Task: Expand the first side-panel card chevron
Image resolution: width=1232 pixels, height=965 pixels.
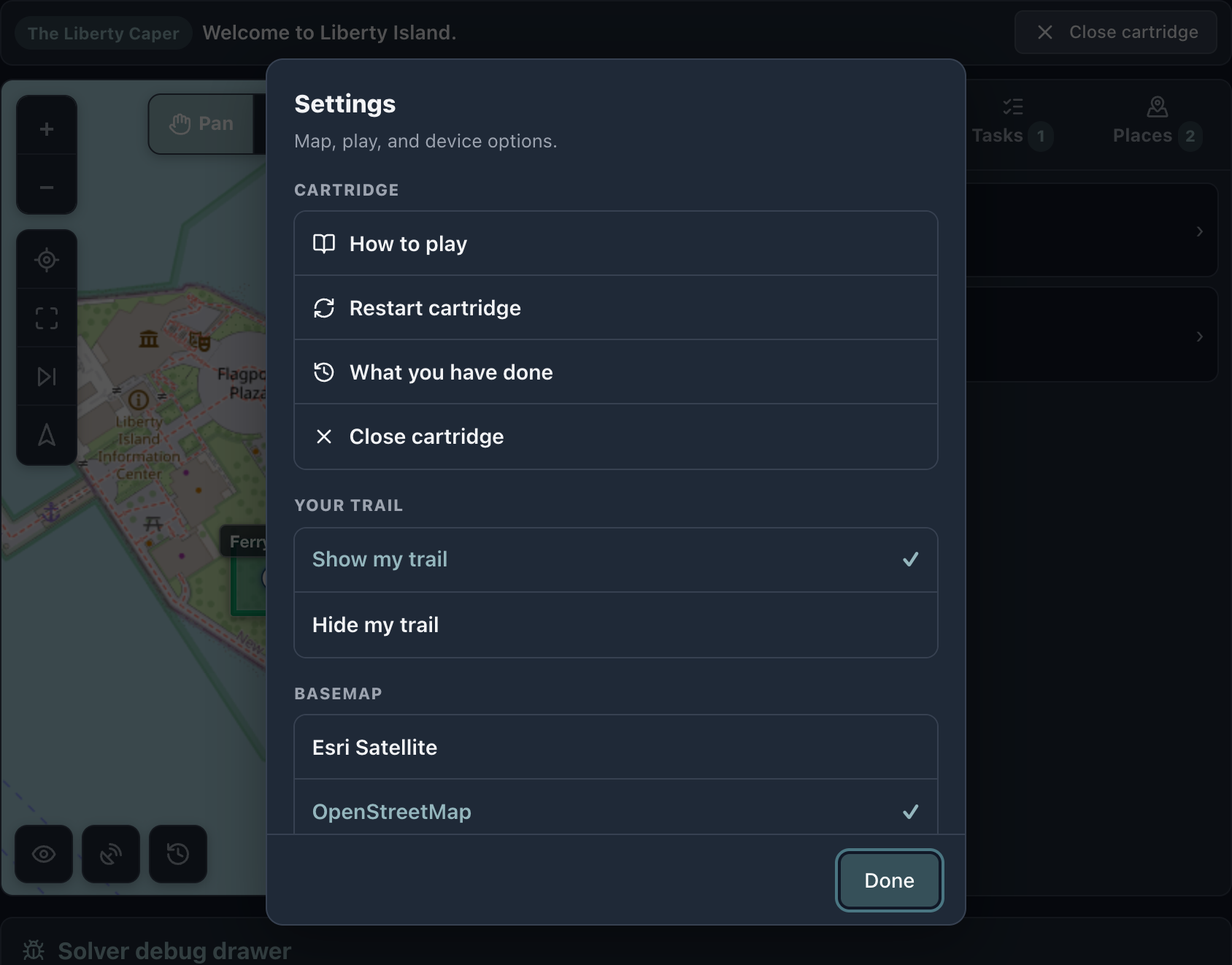Action: (1200, 231)
